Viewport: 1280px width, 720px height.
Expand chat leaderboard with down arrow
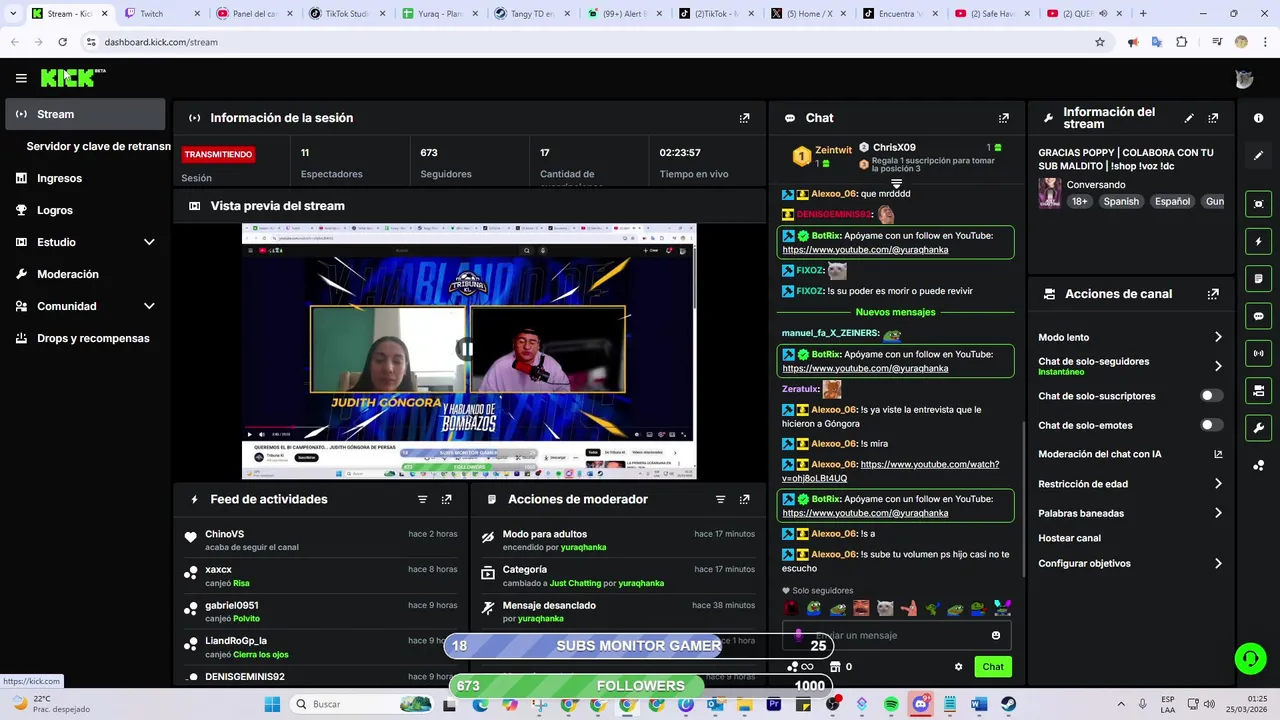896,184
